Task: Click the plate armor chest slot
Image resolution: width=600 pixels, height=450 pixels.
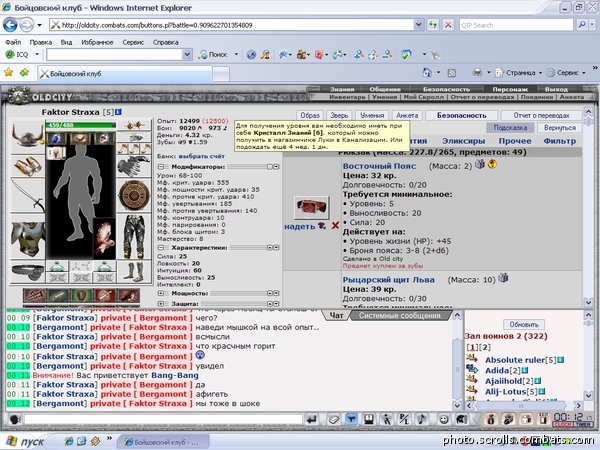Action: pos(28,236)
